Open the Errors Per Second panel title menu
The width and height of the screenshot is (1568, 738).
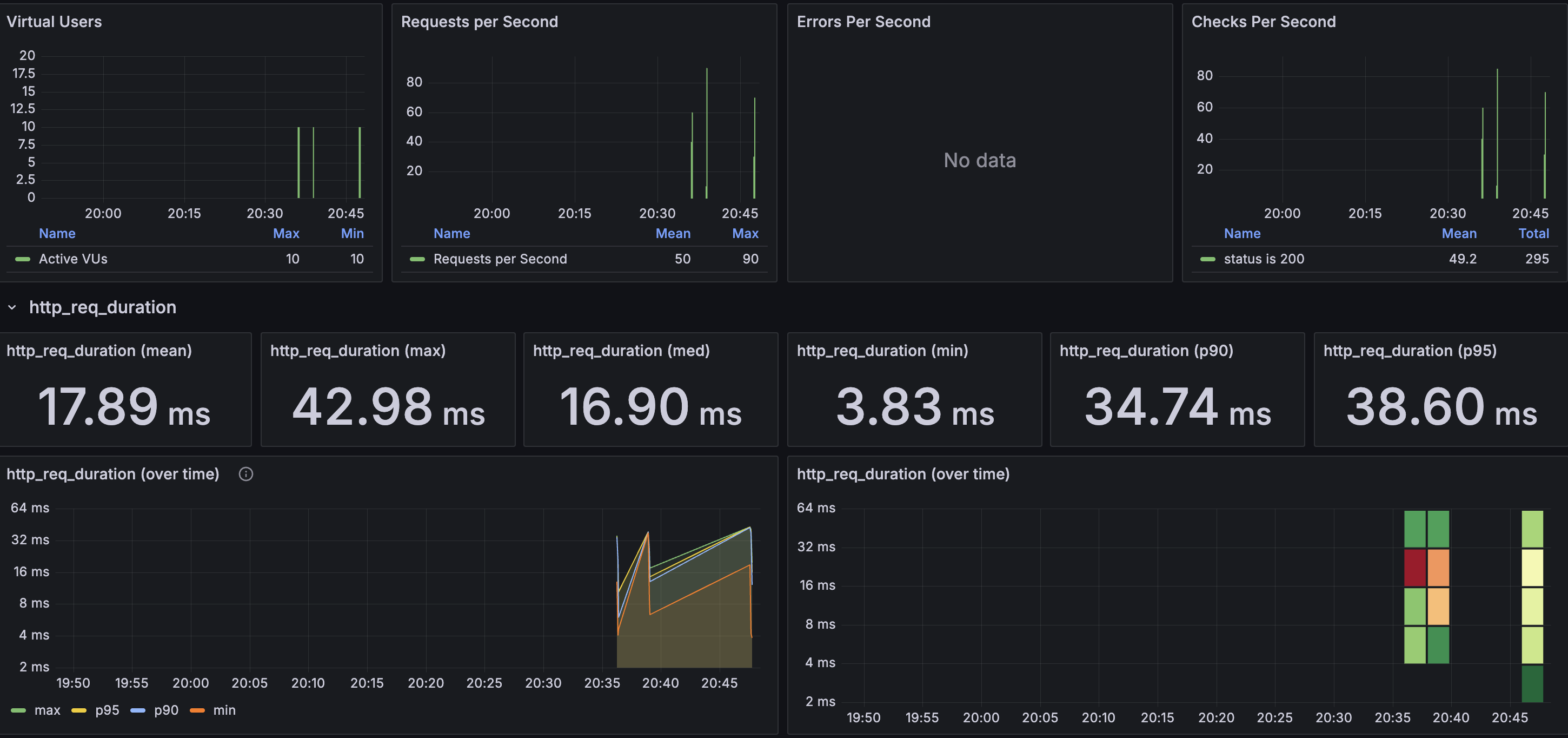pyautogui.click(x=863, y=22)
